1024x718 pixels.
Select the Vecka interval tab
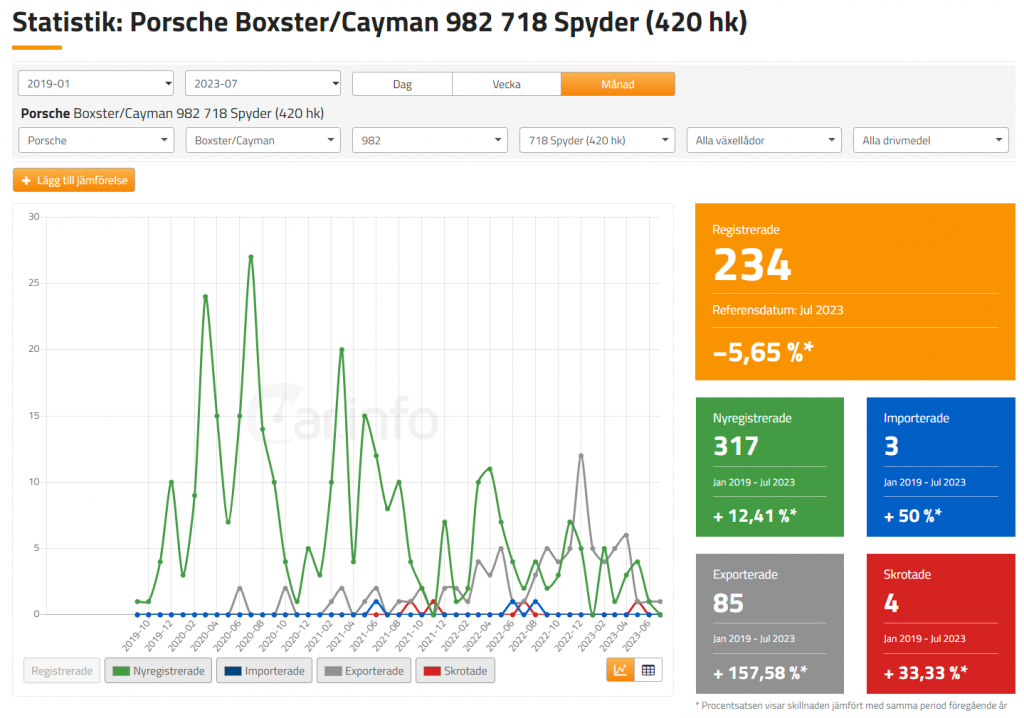pos(506,84)
